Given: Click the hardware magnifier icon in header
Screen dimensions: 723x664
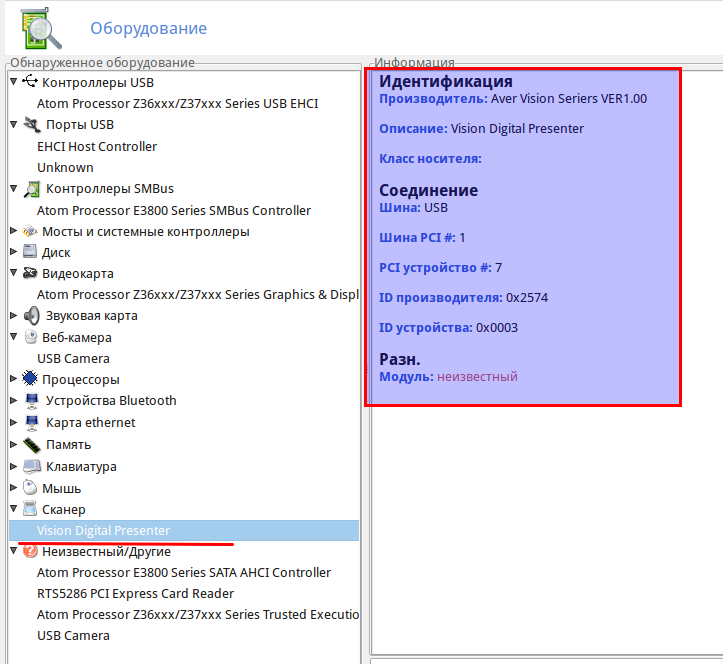Looking at the screenshot, I should 41,29.
